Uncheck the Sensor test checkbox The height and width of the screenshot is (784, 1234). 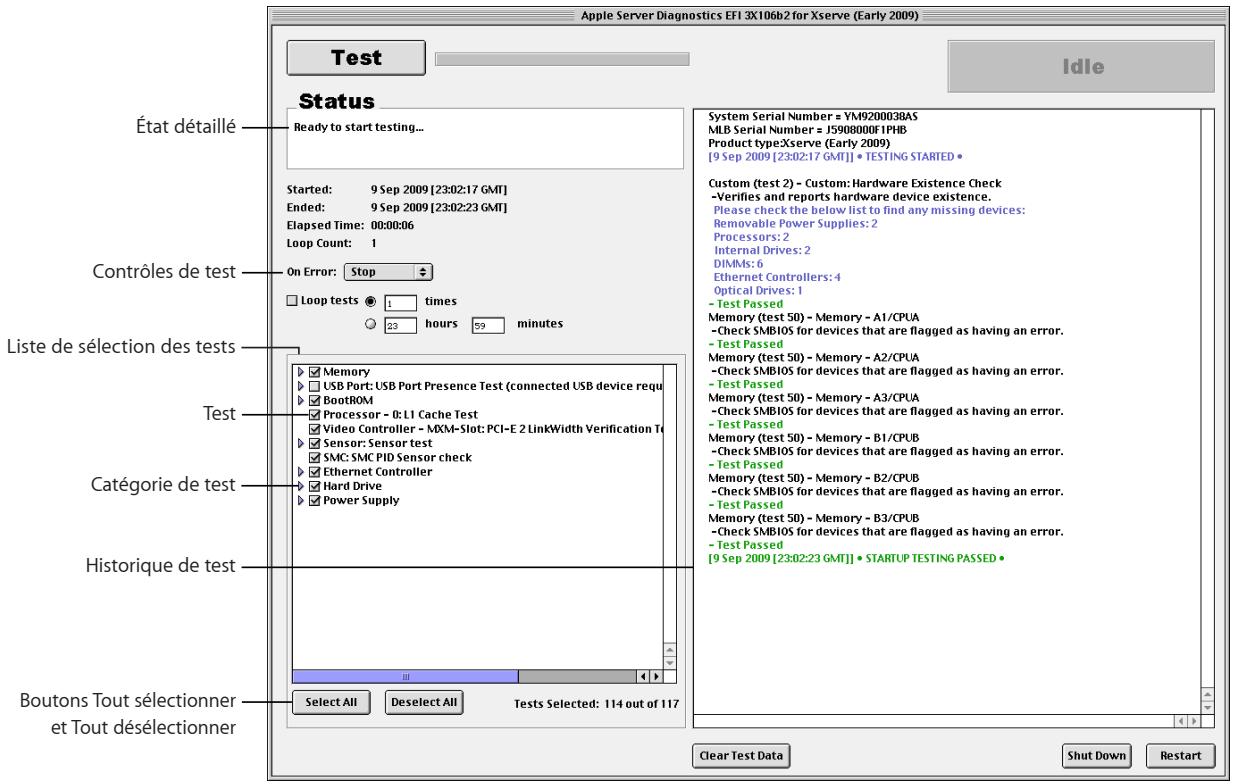tap(316, 443)
